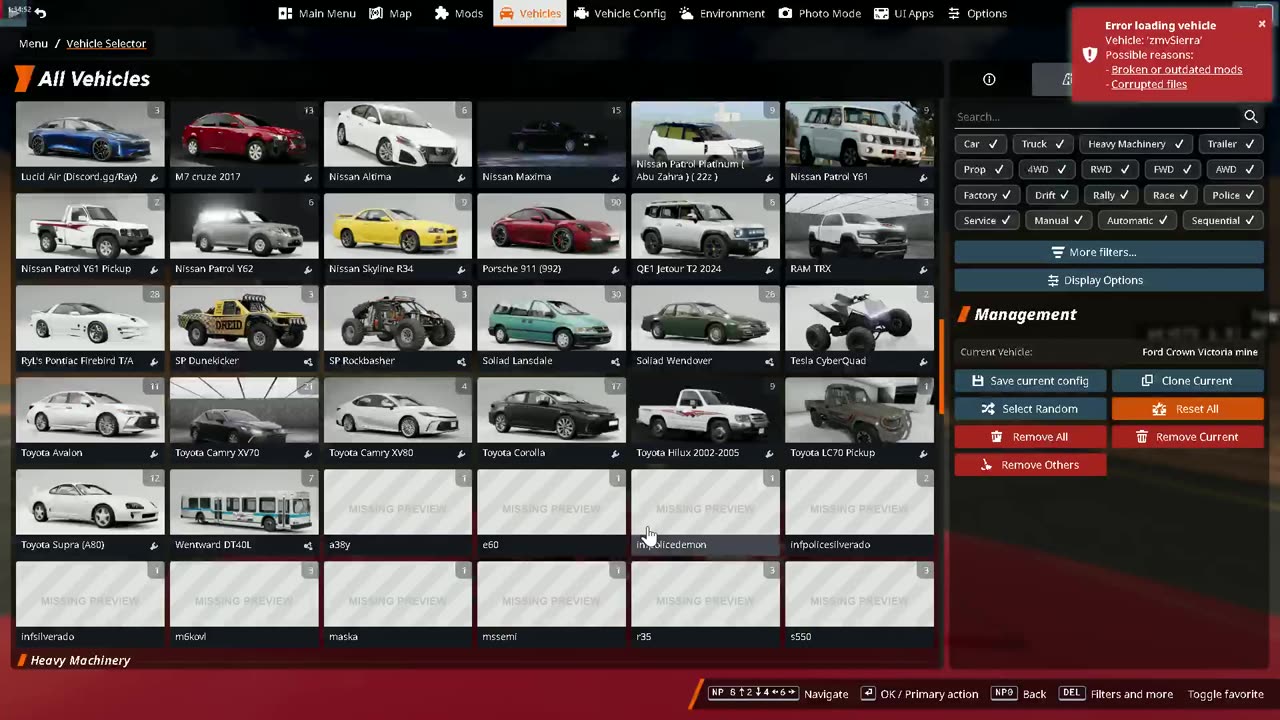Expand the More filters section
Viewport: 1280px width, 720px height.
tap(1108, 252)
